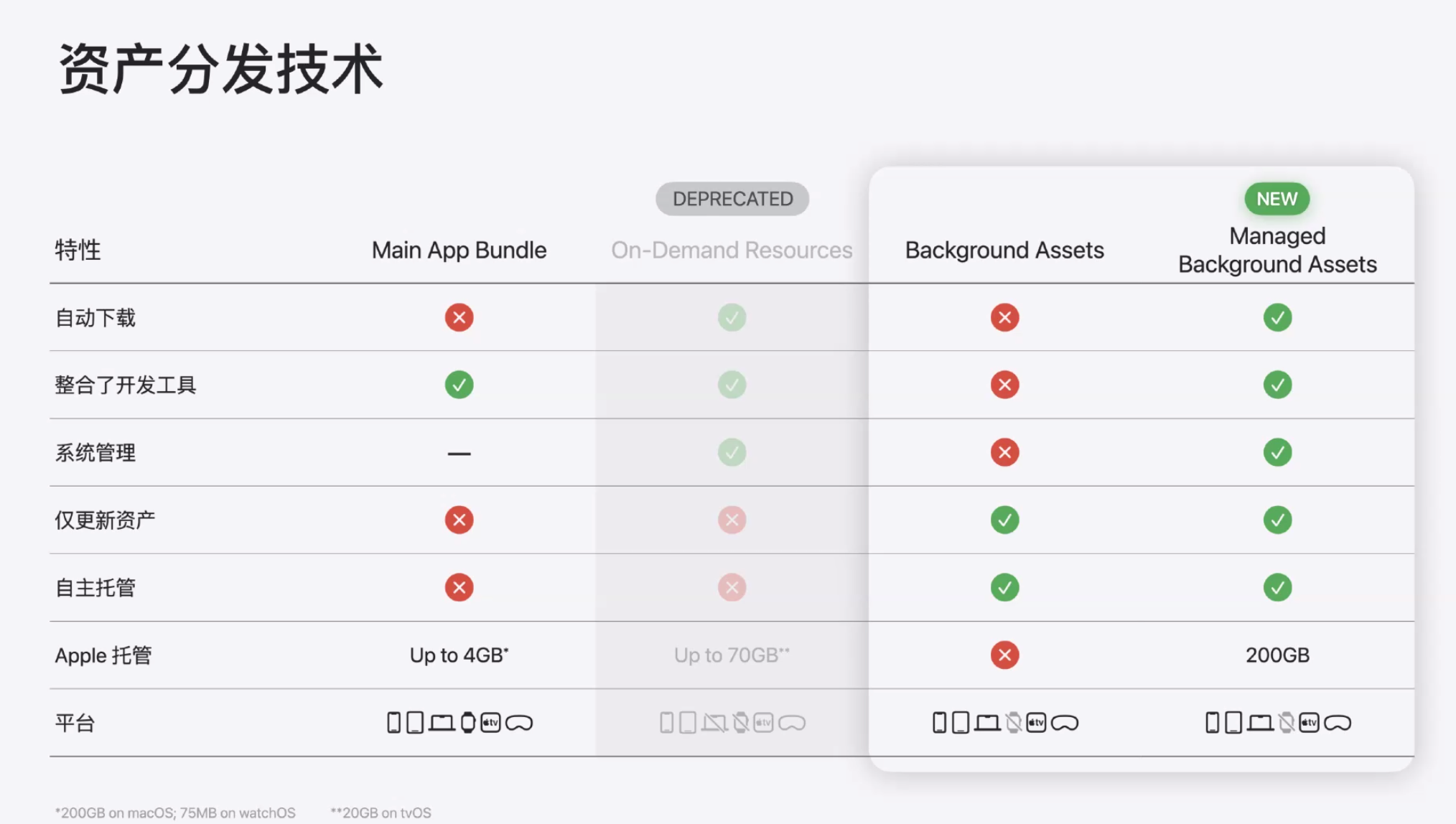The image size is (1456, 824).
Task: Click the Apple Watch icon in Main App Bundle platforms
Action: [x=468, y=722]
